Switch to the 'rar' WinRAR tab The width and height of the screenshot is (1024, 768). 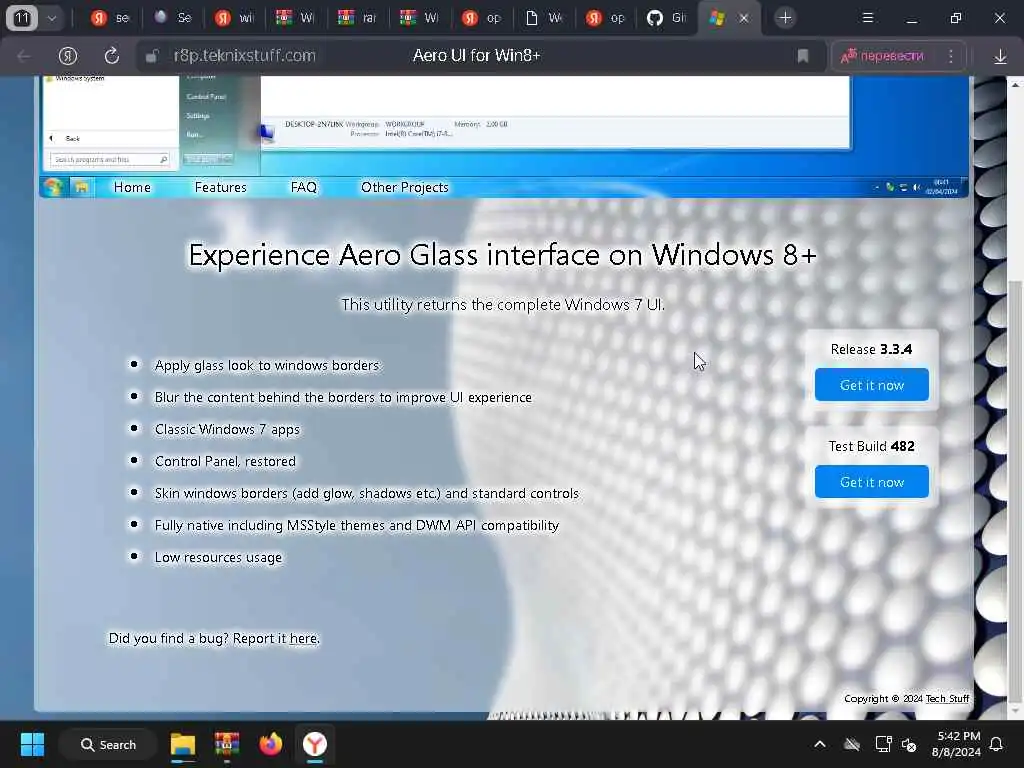(x=357, y=18)
